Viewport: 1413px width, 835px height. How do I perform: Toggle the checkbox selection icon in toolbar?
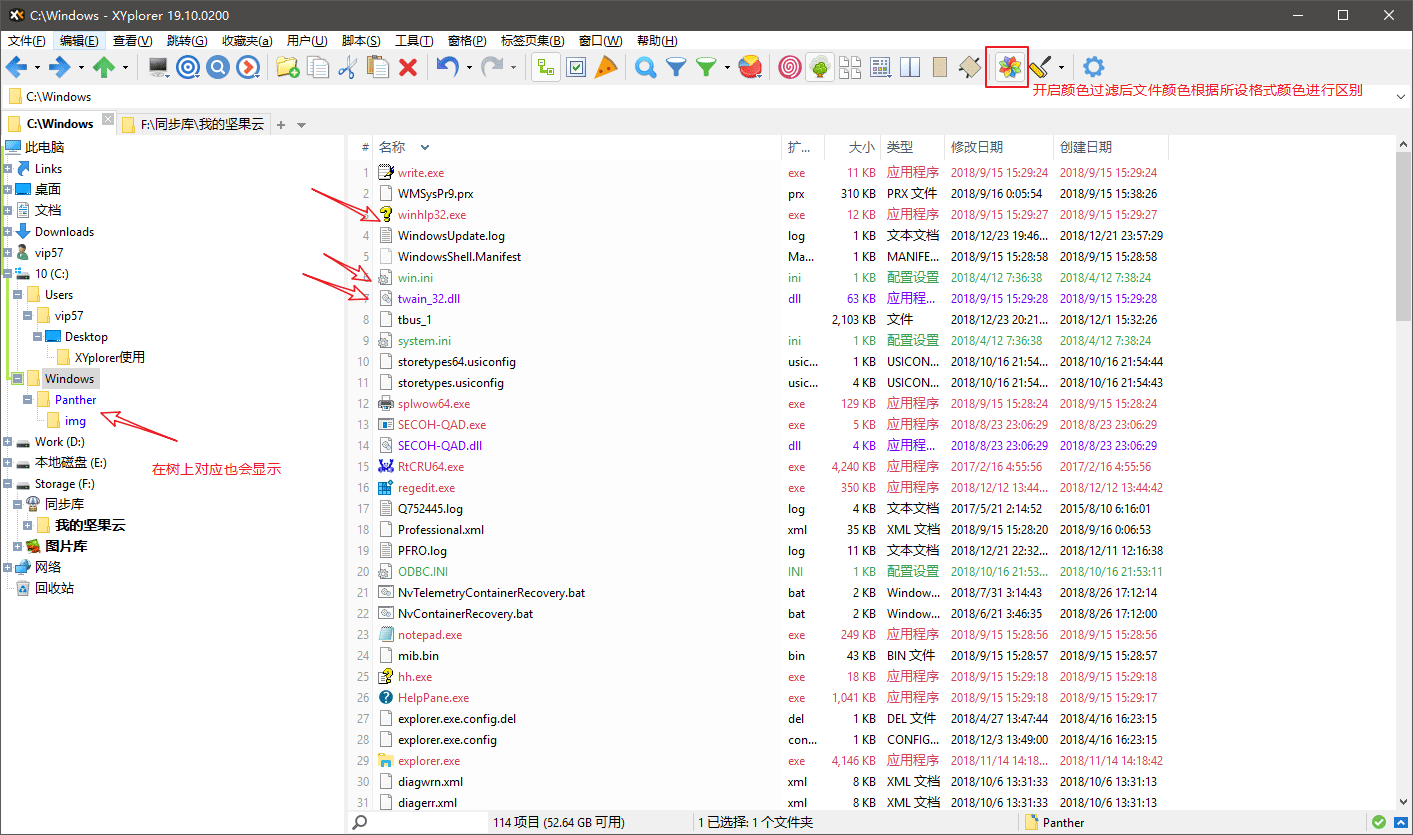tap(576, 67)
